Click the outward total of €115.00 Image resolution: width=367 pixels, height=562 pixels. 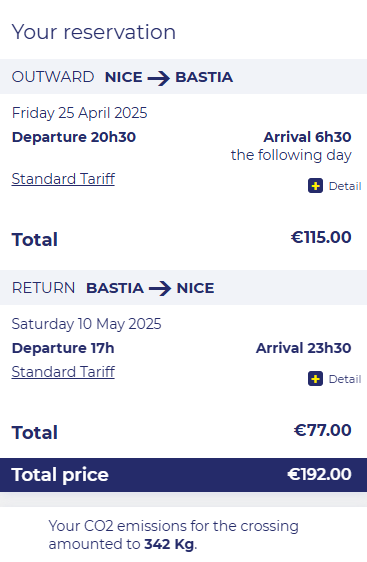pyautogui.click(x=321, y=237)
